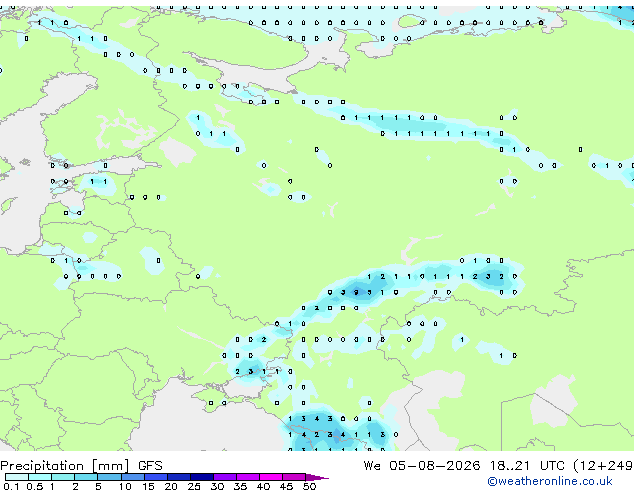Click legend scale label '35'

click(x=240, y=486)
